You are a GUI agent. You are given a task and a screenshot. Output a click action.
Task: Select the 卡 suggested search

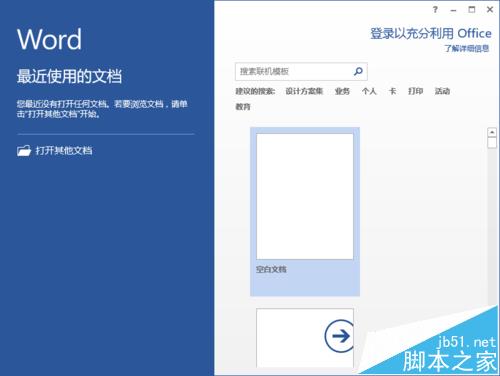(392, 91)
